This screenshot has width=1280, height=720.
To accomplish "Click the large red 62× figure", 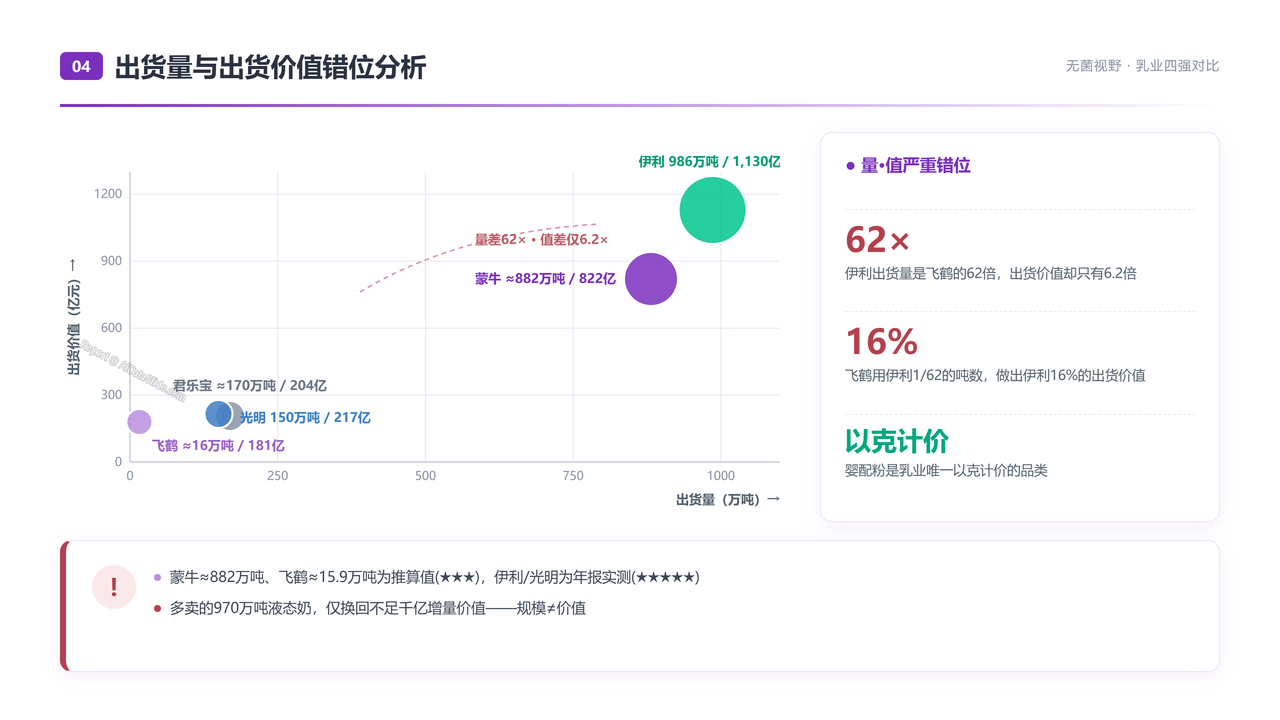I will (878, 240).
